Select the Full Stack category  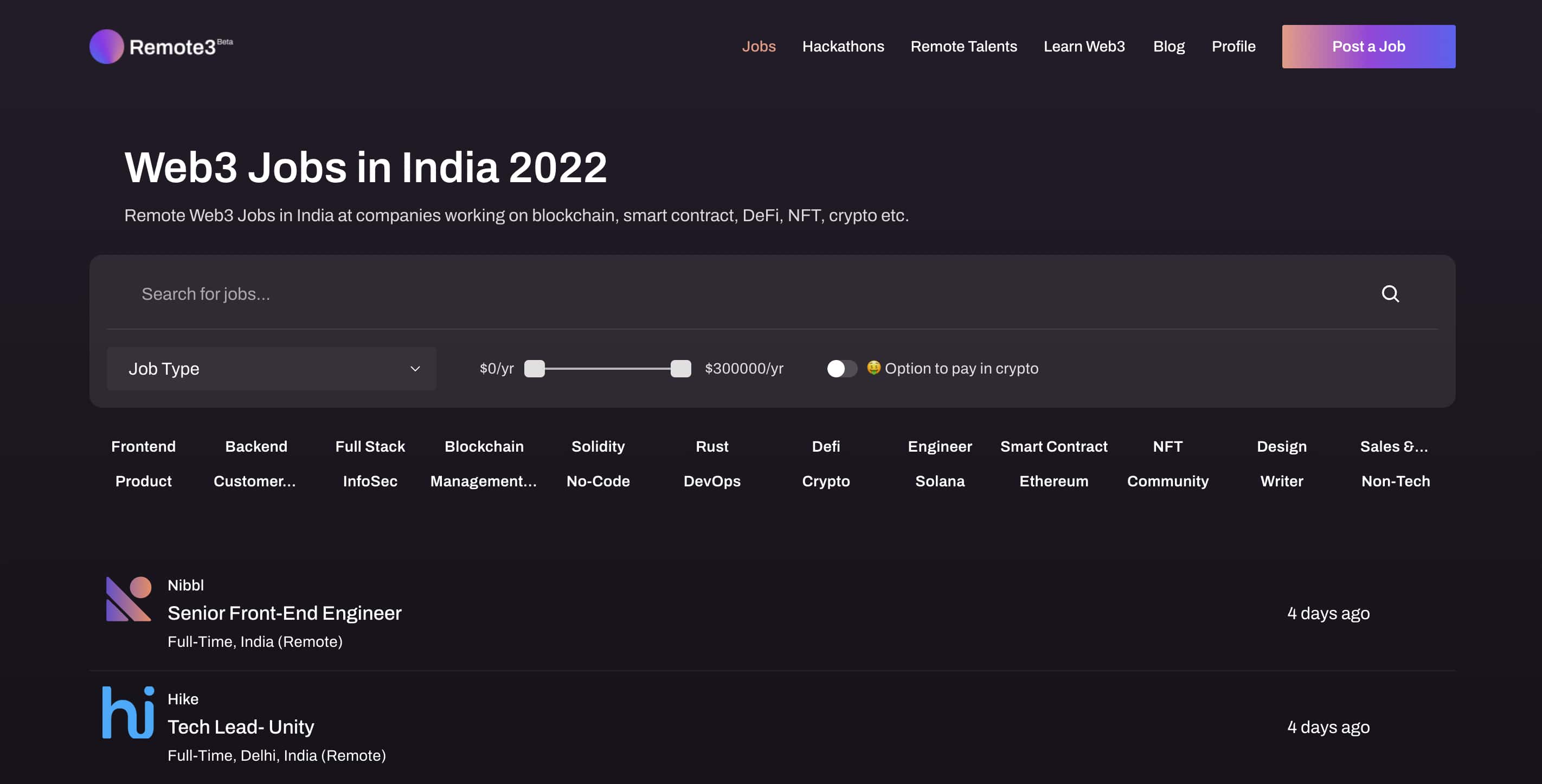click(370, 446)
